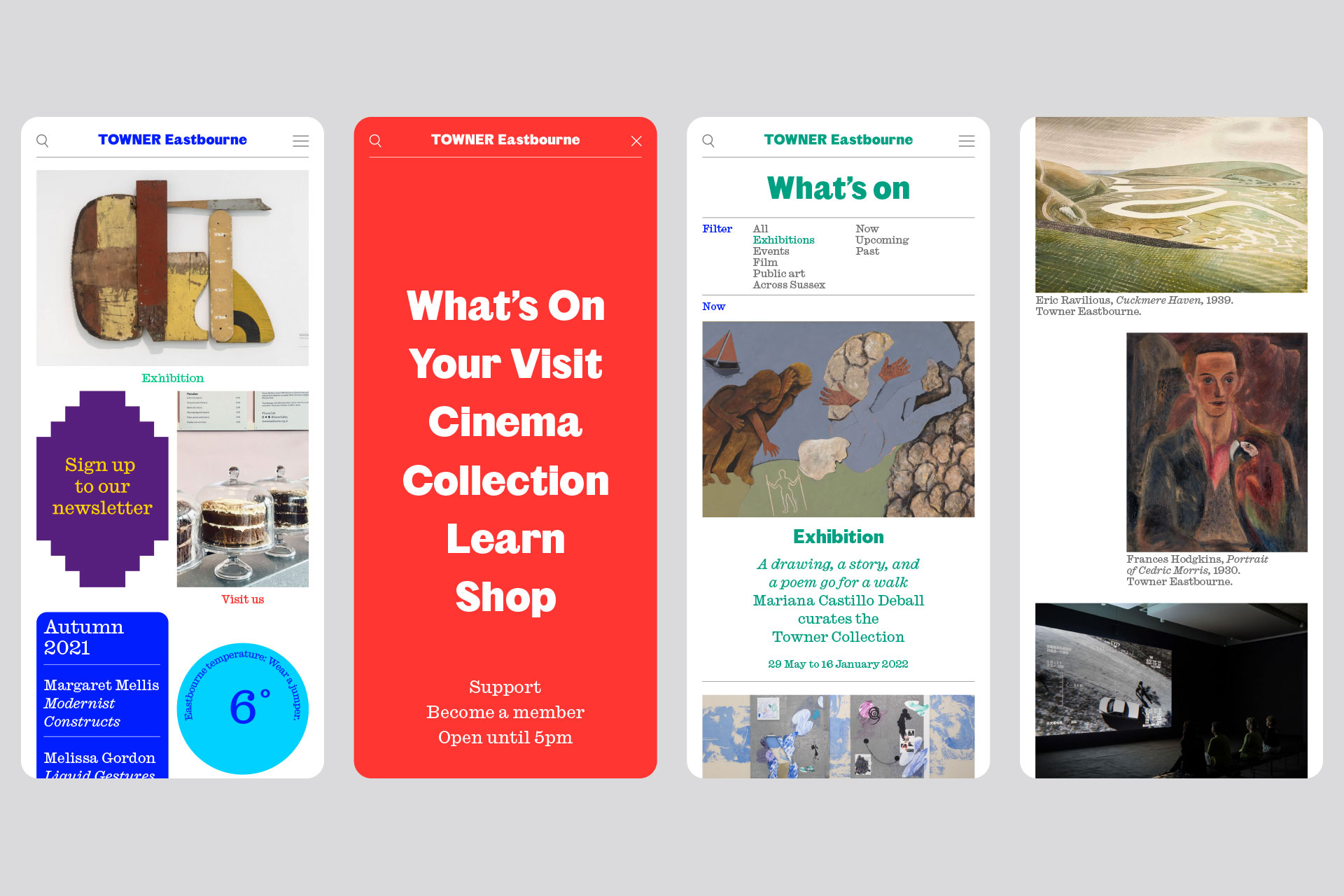Open Margaret Mellis Modernist Constructs listing
This screenshot has width=1344, height=896.
[101, 703]
